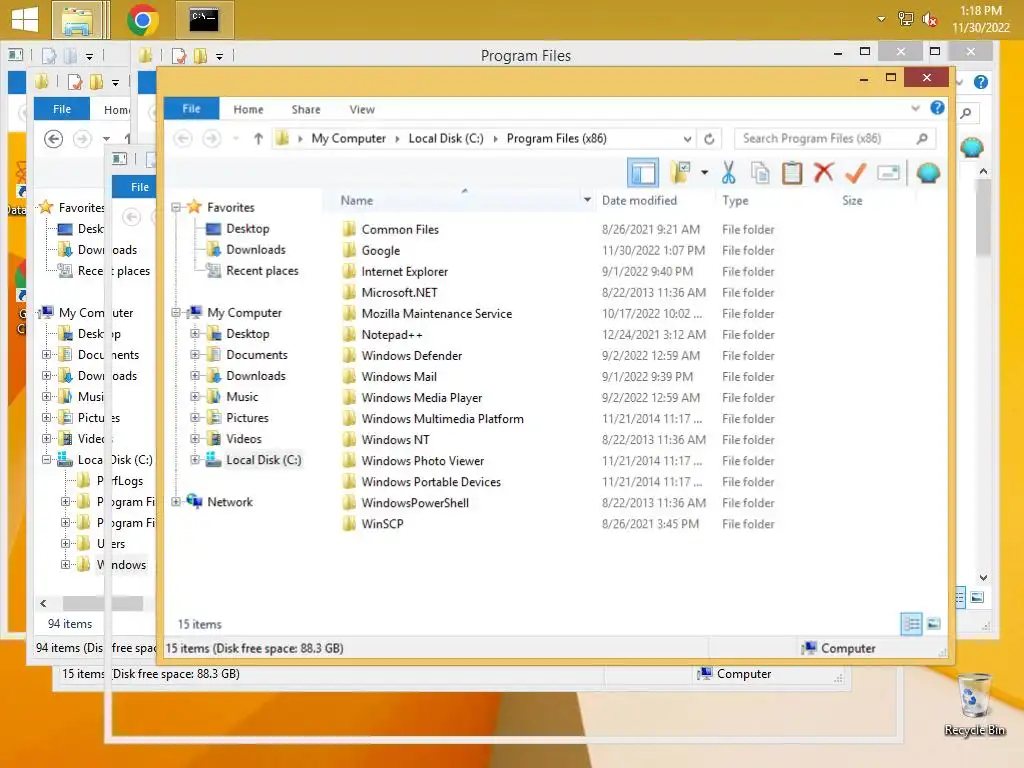Click Local Disk (C:) in address breadcrumb
Viewport: 1024px width, 768px height.
point(446,138)
